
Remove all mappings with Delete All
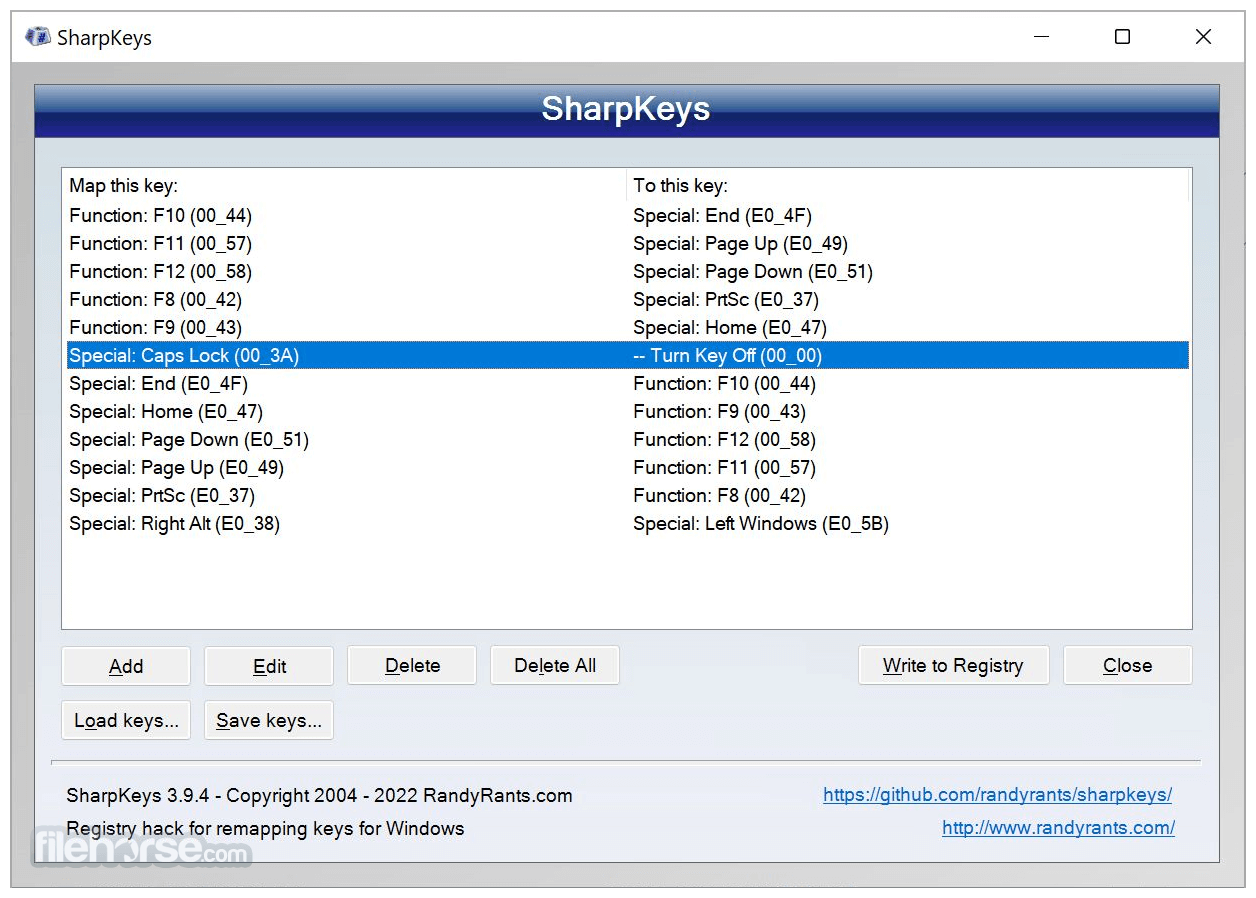555,666
